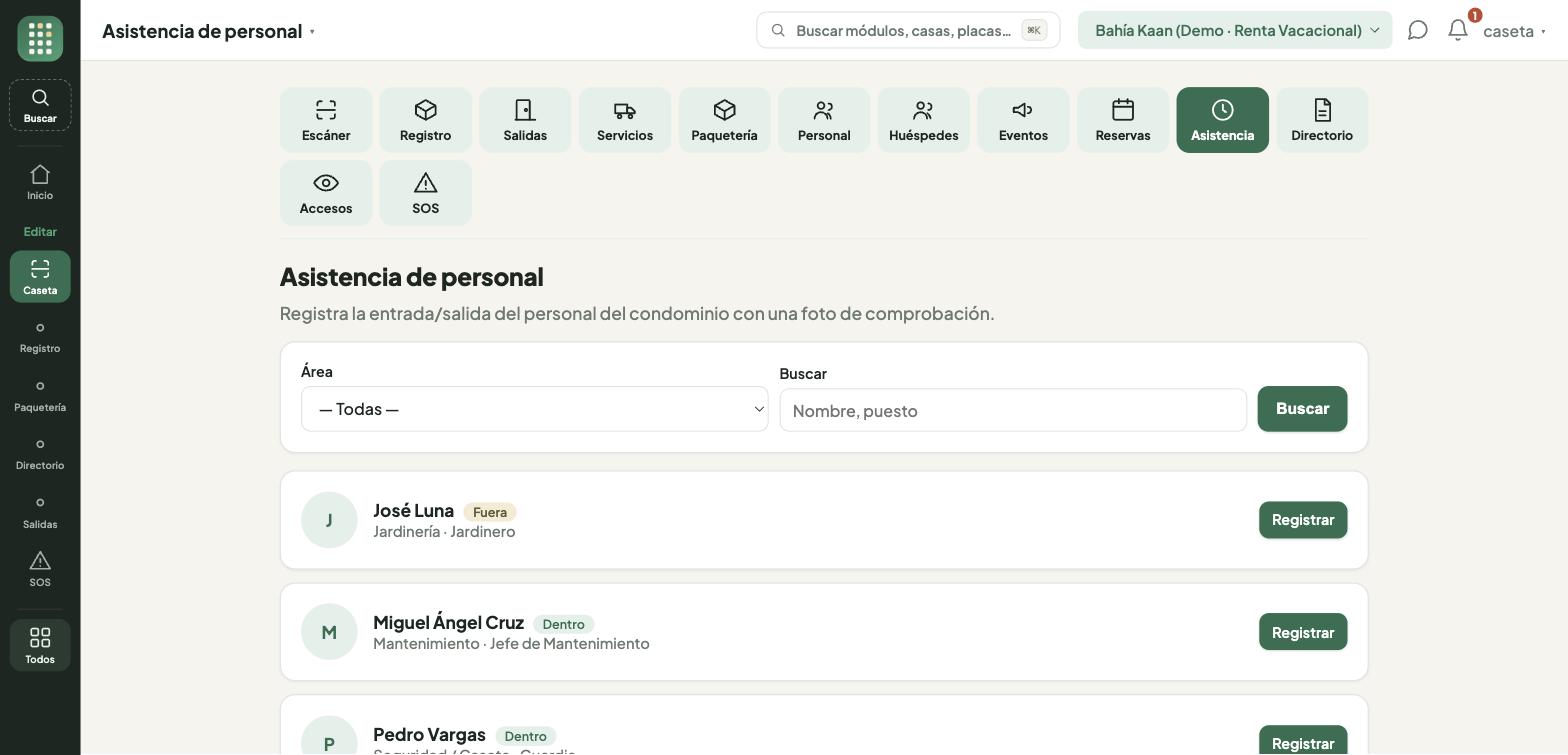Expand the Asistencia de personal title dropdown
The width and height of the screenshot is (1568, 755).
(x=209, y=31)
